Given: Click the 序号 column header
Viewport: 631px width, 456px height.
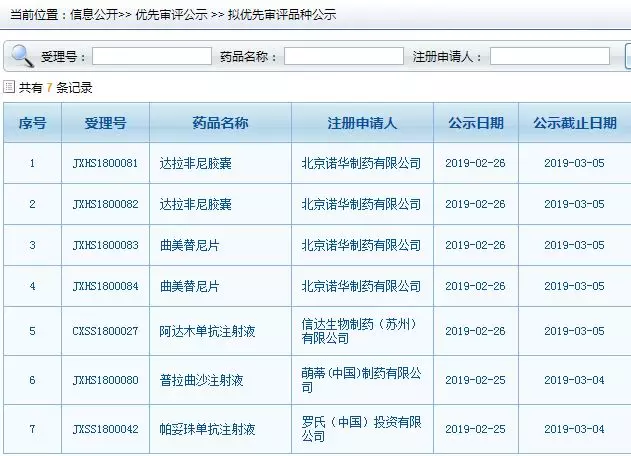Looking at the screenshot, I should click(33, 123).
